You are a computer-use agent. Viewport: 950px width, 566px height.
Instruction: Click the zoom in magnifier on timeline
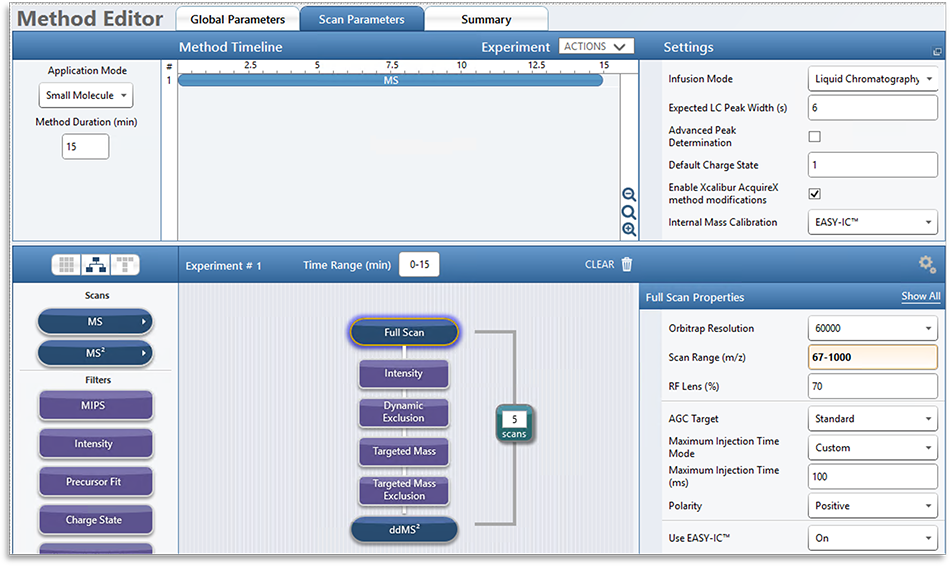pos(629,229)
